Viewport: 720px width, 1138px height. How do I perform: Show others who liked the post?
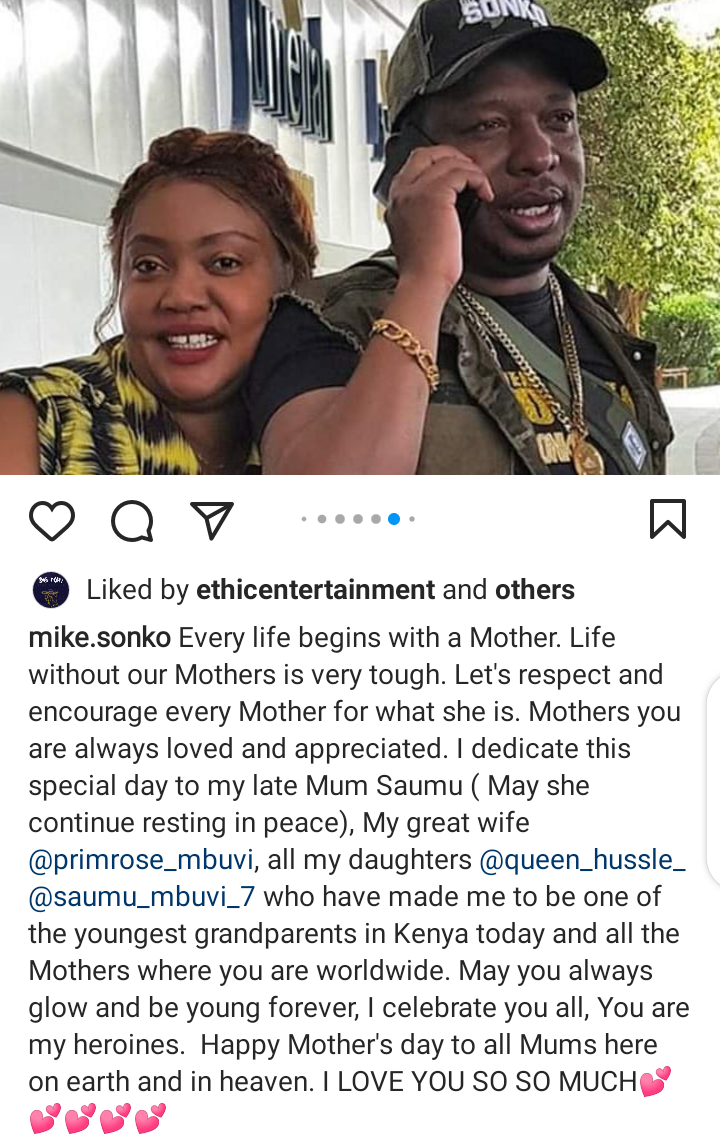tap(535, 590)
